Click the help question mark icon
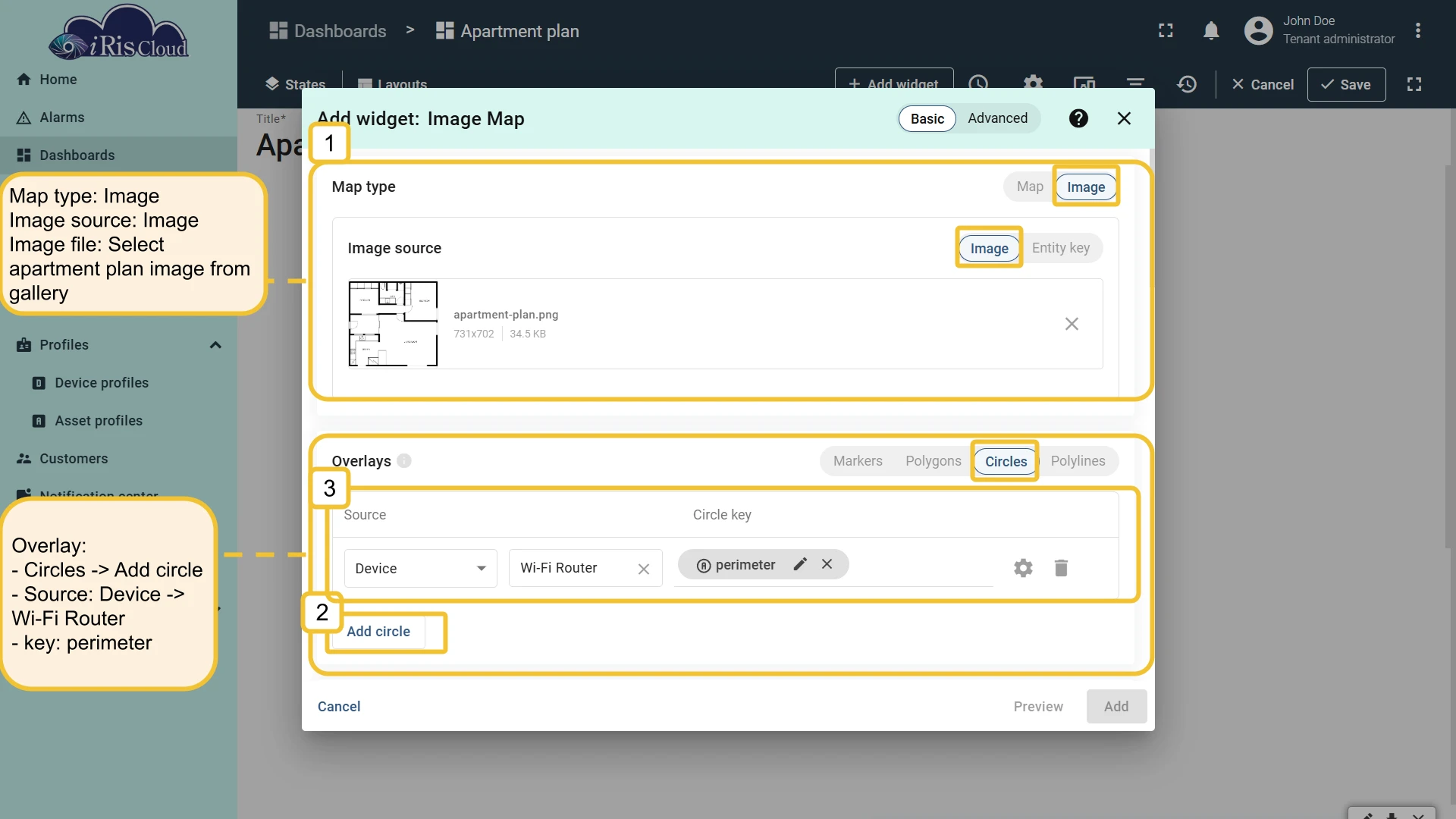This screenshot has height=819, width=1456. pyautogui.click(x=1078, y=118)
